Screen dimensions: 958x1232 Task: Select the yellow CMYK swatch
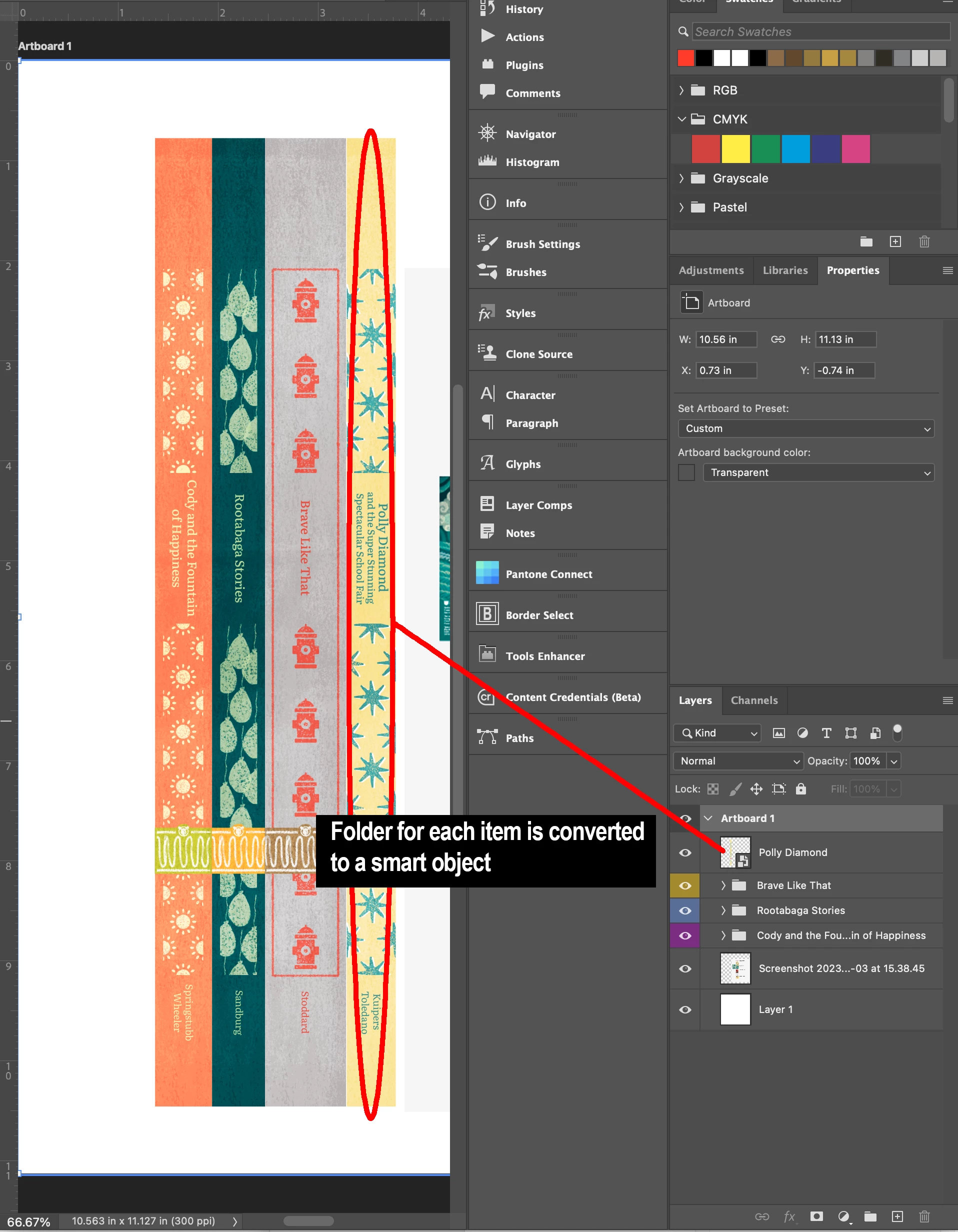[x=735, y=149]
